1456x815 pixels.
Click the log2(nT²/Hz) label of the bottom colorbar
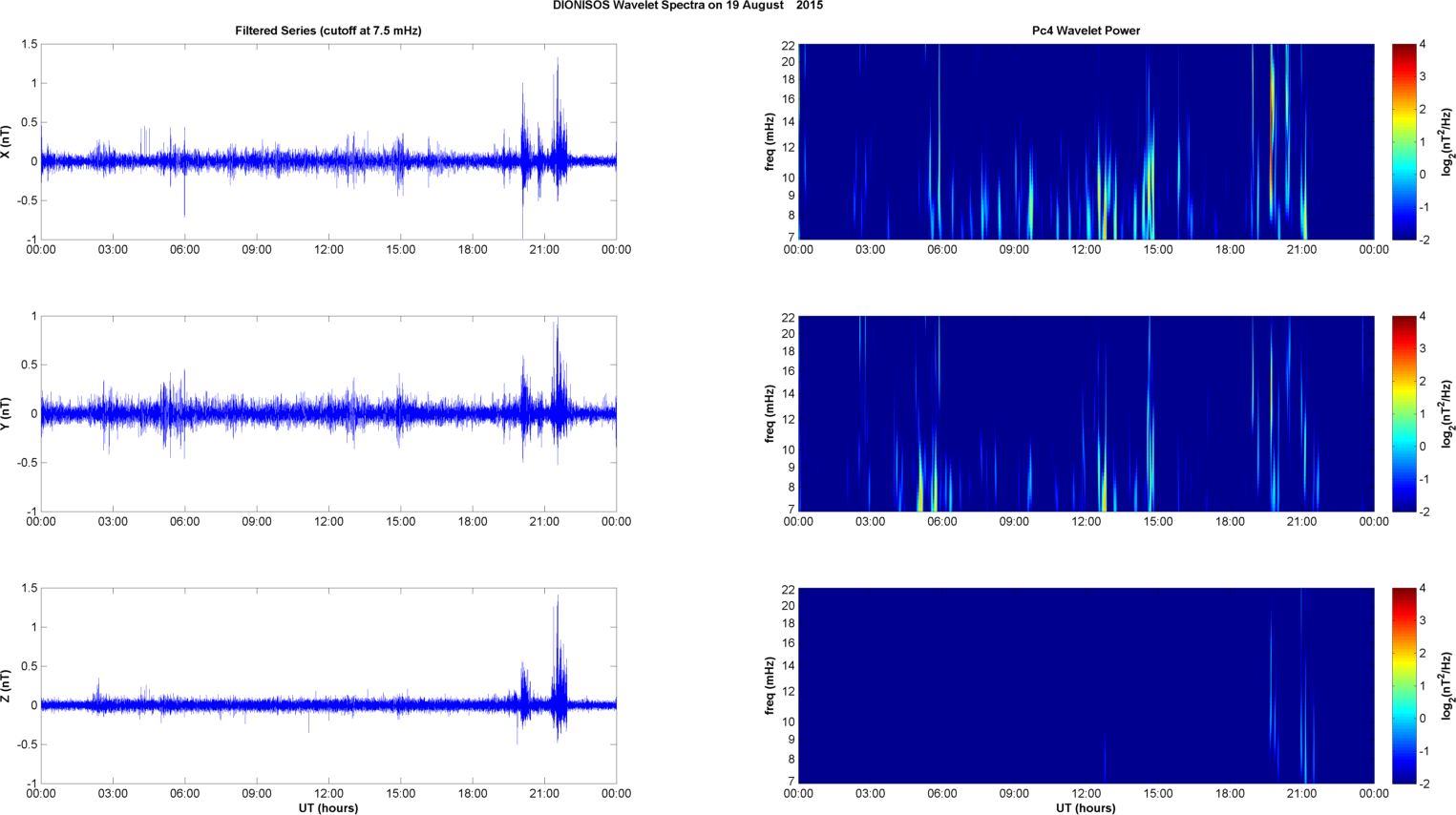[1448, 686]
